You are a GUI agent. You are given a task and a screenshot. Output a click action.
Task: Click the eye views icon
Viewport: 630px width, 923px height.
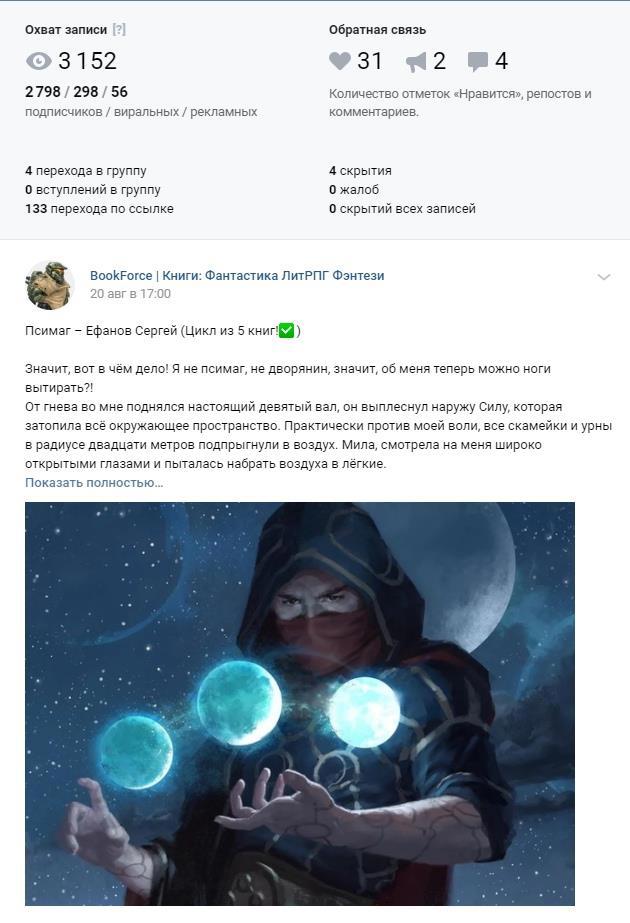tap(39, 61)
